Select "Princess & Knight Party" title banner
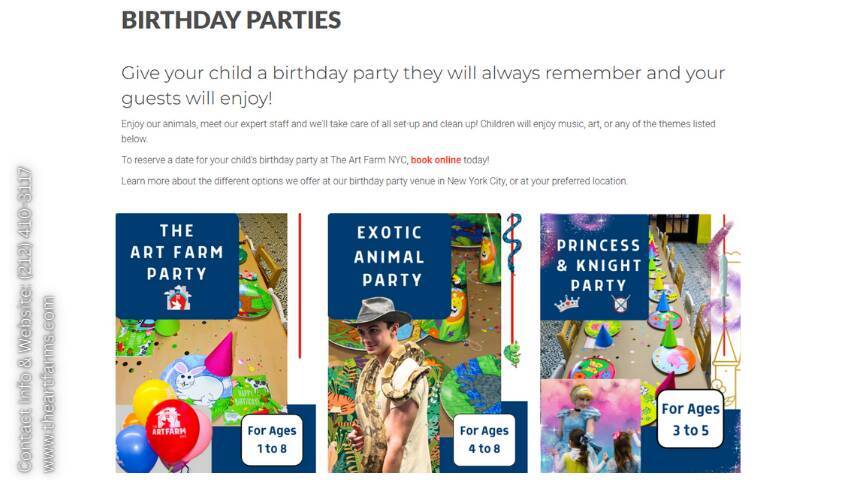 tap(598, 264)
